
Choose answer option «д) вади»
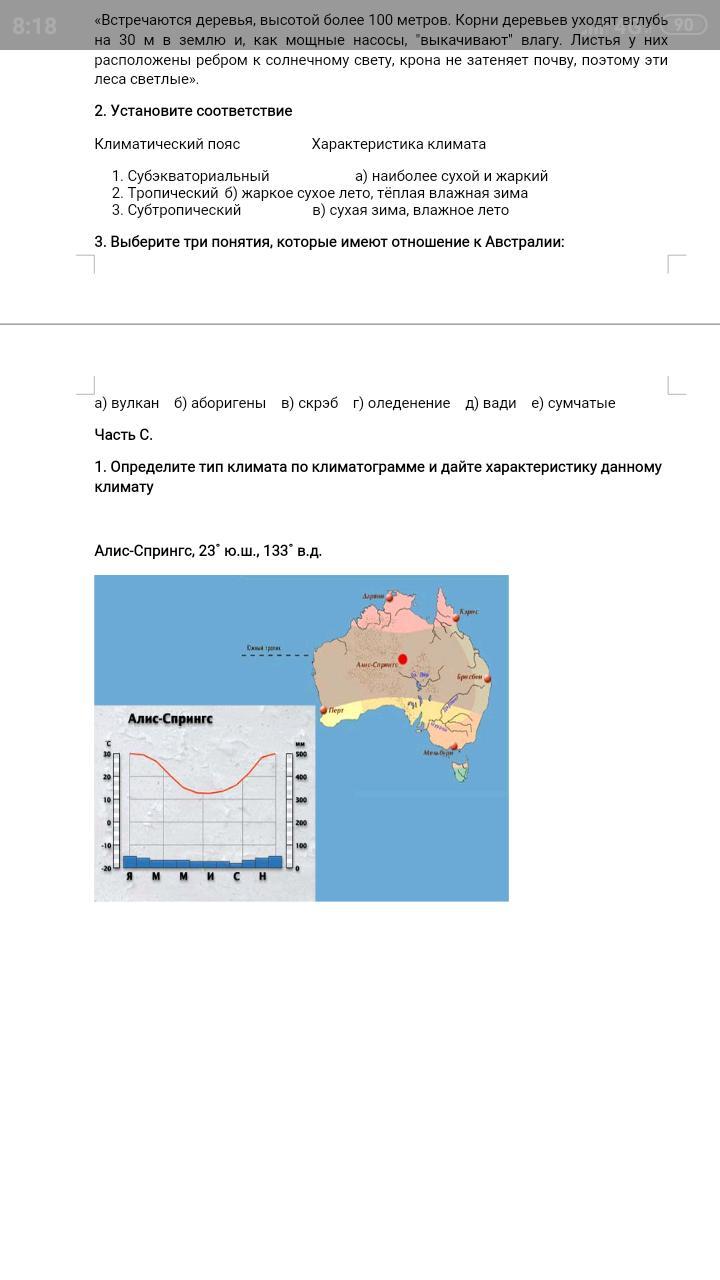pyautogui.click(x=490, y=403)
